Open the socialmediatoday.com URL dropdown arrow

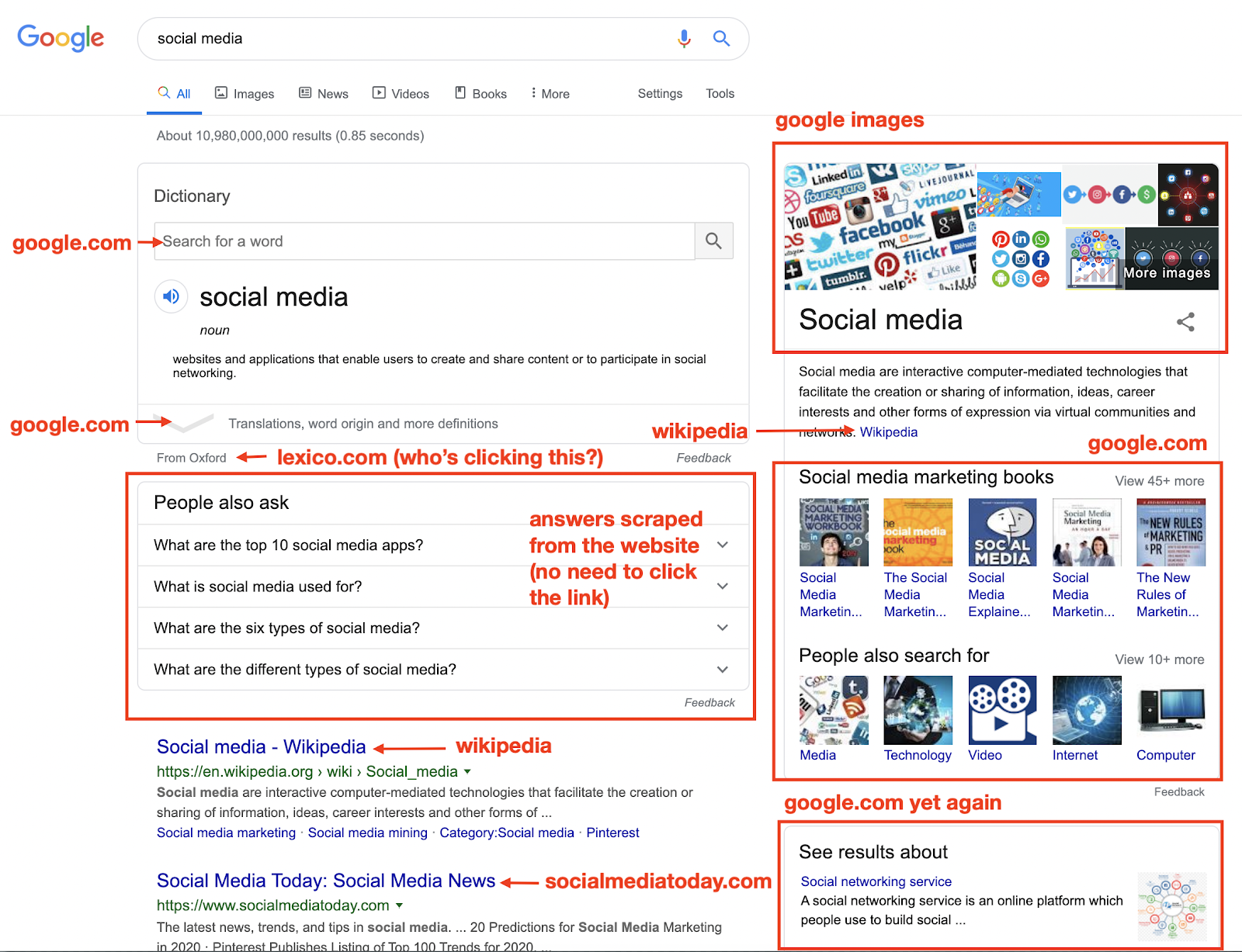(399, 905)
